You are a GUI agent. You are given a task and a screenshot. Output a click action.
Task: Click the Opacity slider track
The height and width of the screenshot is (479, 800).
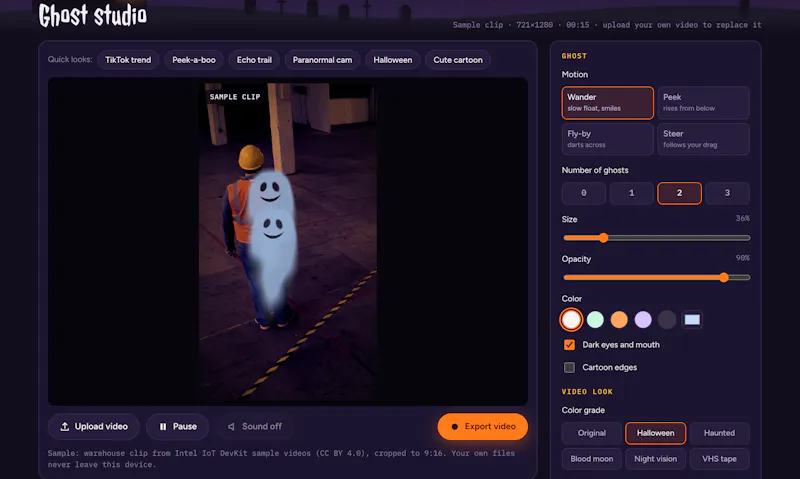pos(657,278)
